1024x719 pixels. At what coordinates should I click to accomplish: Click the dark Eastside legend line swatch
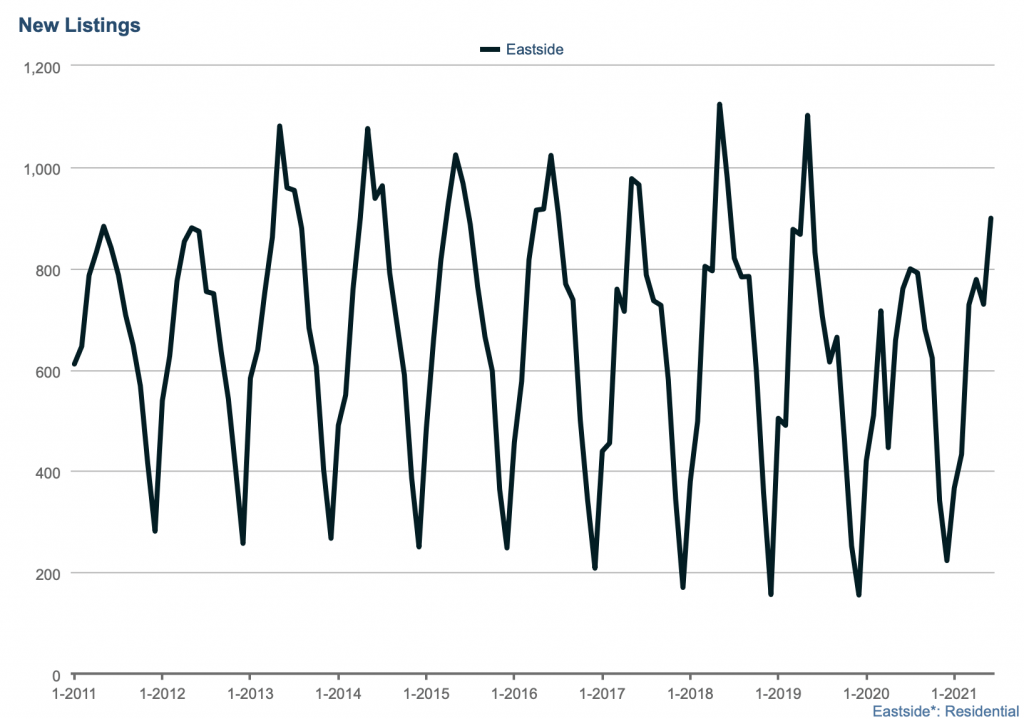[x=490, y=49]
